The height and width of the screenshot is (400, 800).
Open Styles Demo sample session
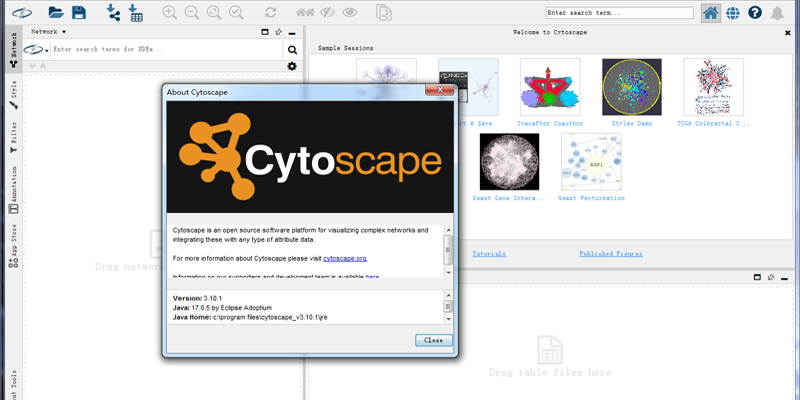pyautogui.click(x=632, y=87)
